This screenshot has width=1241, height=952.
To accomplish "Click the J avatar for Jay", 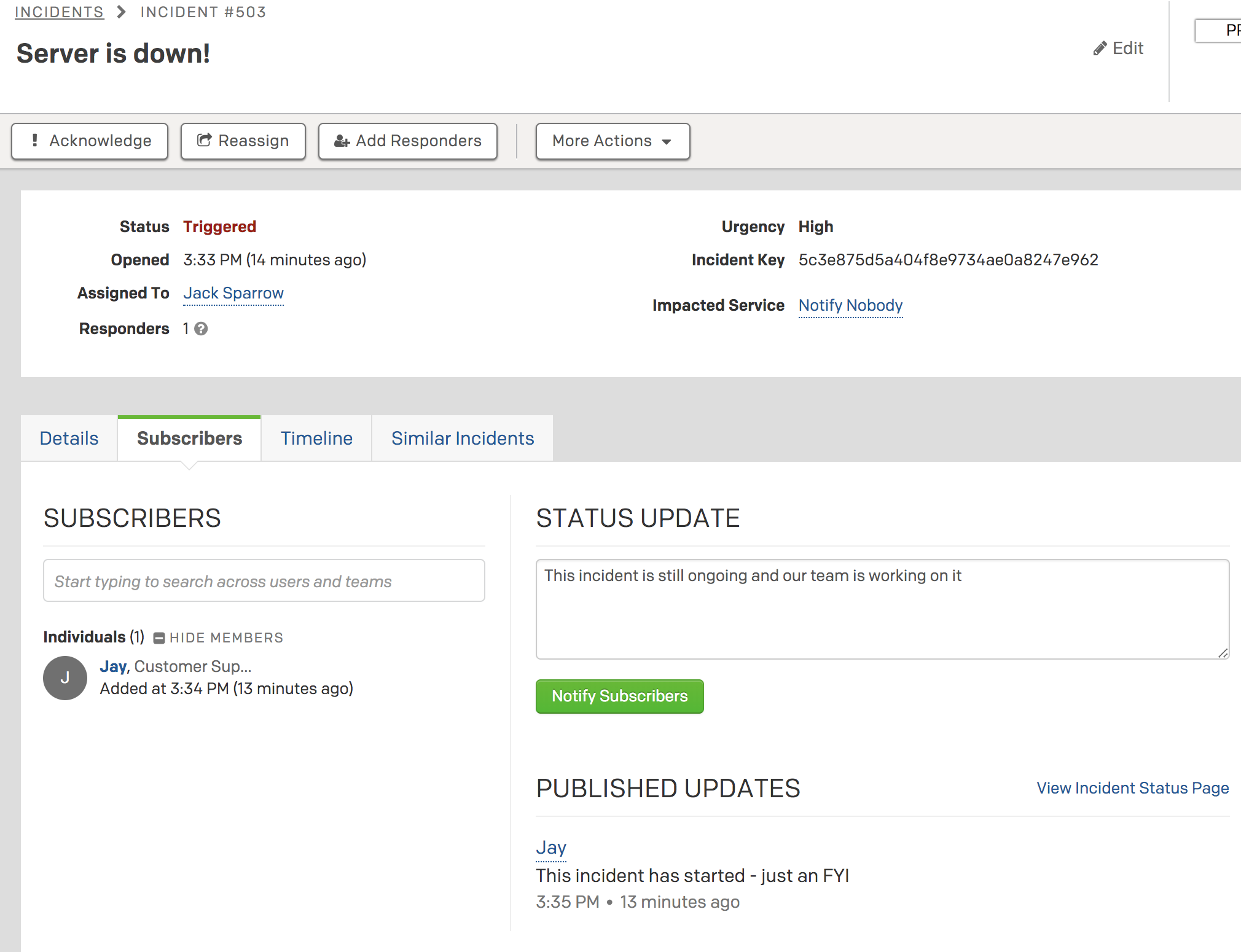I will point(65,678).
